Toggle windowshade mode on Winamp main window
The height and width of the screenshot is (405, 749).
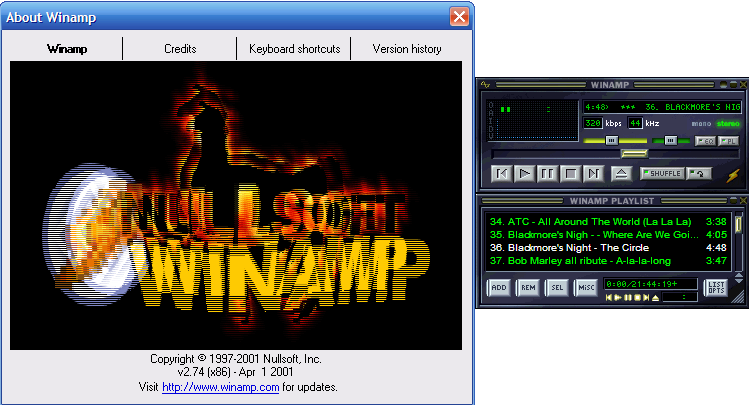[733, 85]
